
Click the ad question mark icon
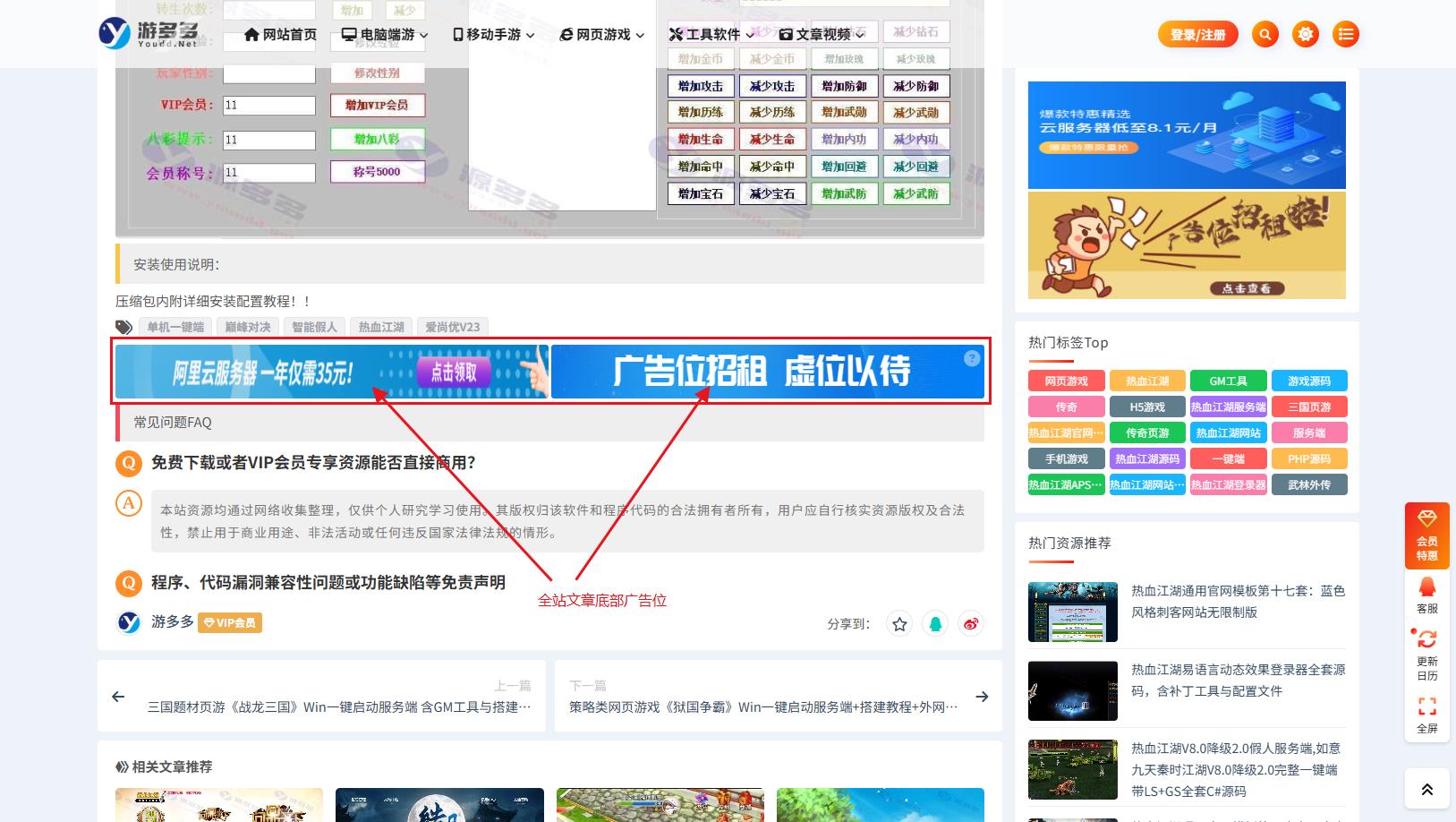[972, 358]
